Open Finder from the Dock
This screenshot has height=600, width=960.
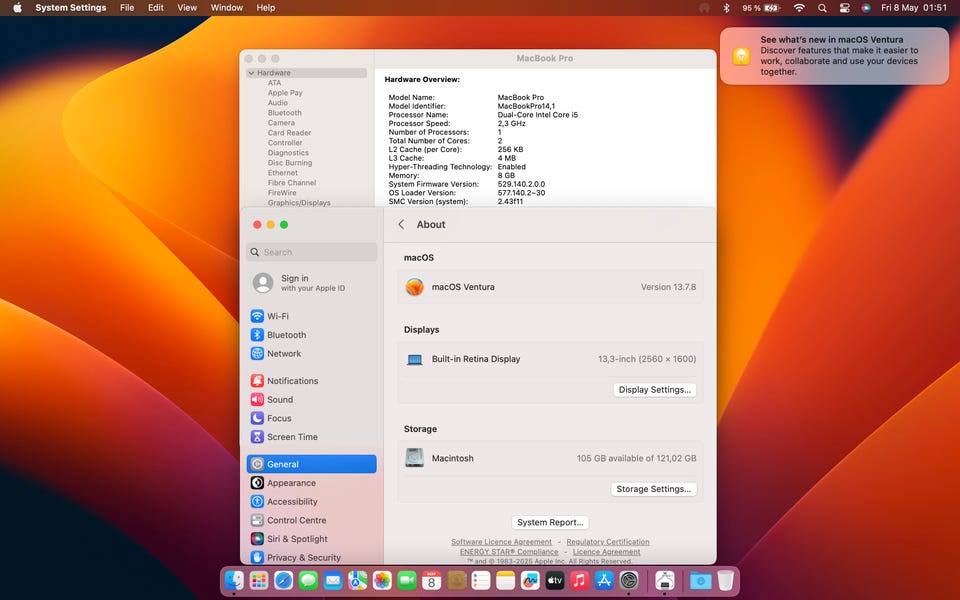point(234,580)
